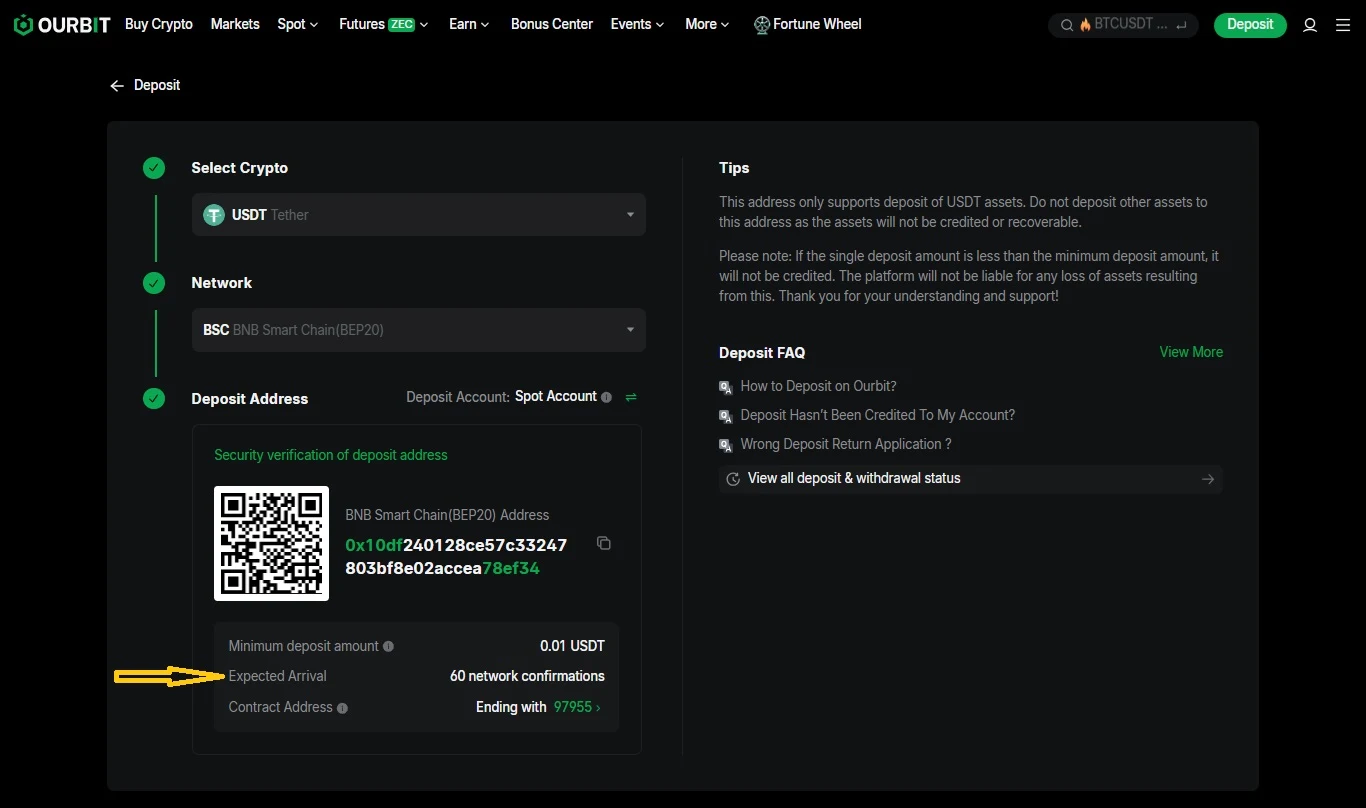Image resolution: width=1366 pixels, height=808 pixels.
Task: Copy the BEP20 deposit address
Action: point(603,543)
